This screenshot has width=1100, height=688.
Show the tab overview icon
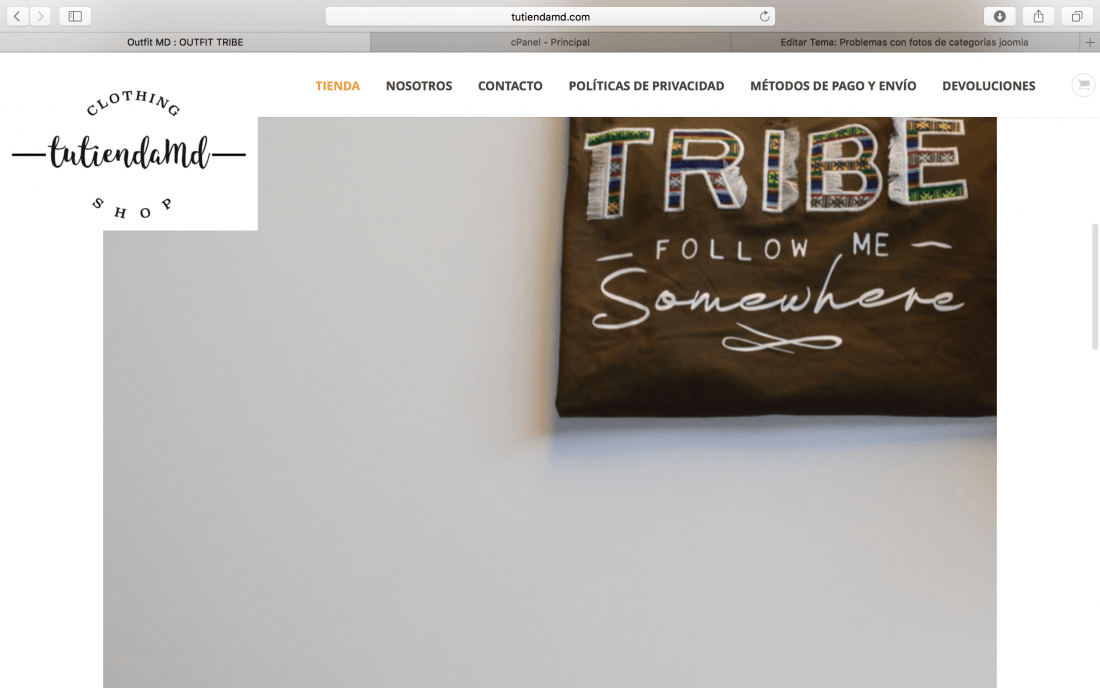[1077, 16]
